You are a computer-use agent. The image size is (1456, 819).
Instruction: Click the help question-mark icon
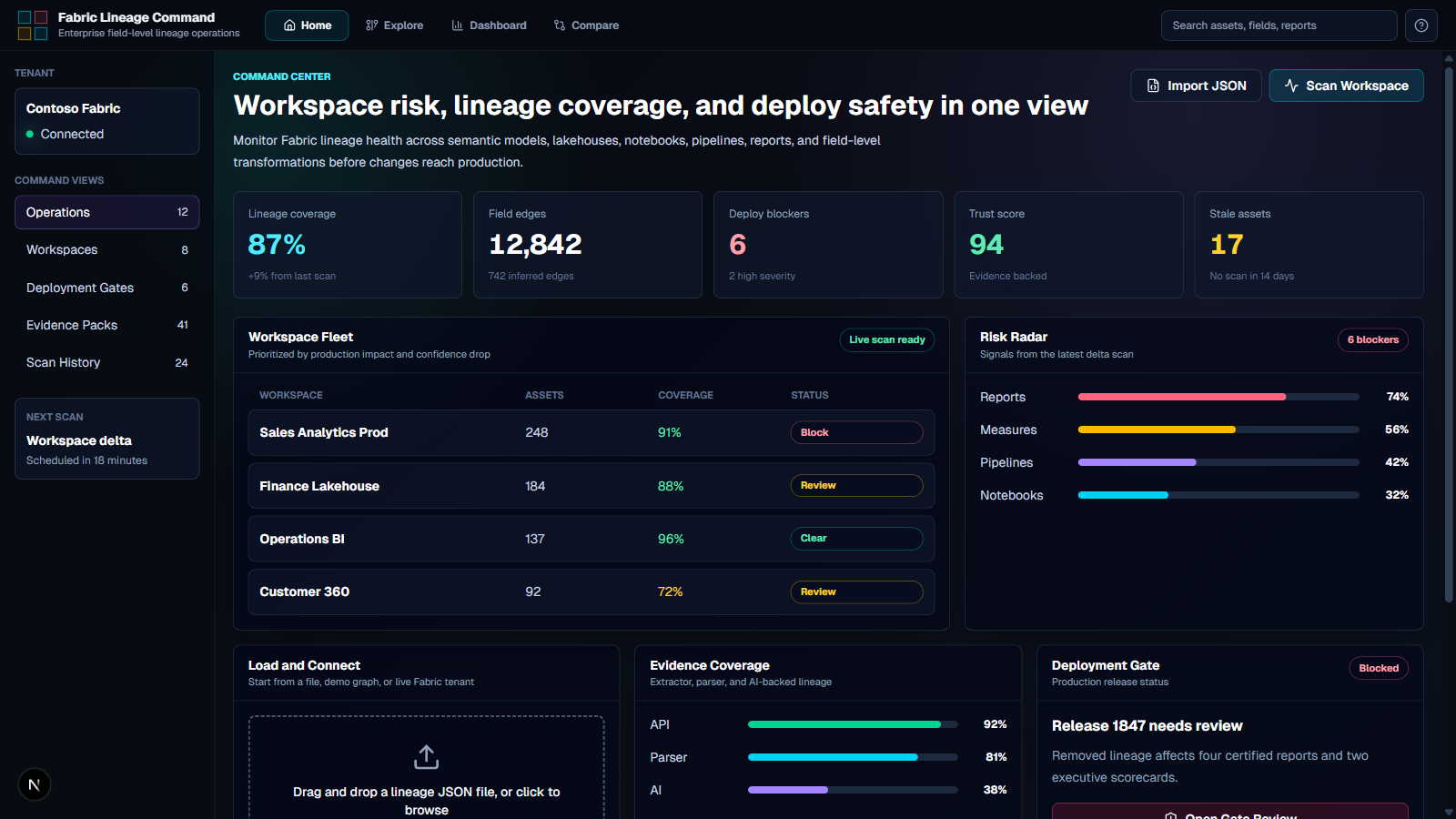click(x=1421, y=25)
